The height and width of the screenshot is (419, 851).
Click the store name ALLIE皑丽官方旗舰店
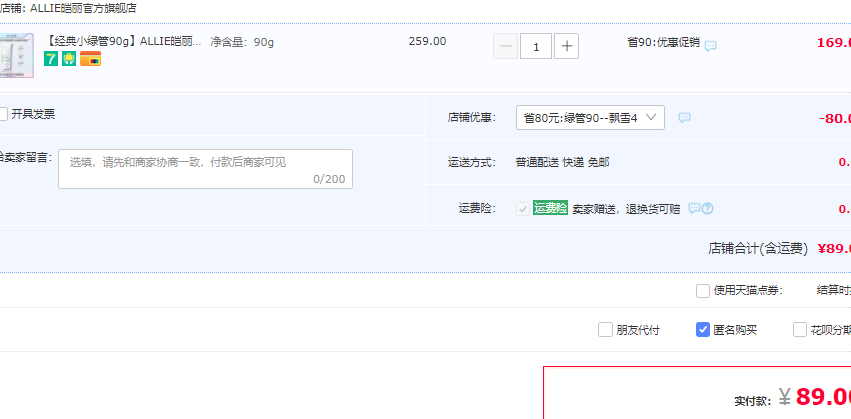[83, 8]
